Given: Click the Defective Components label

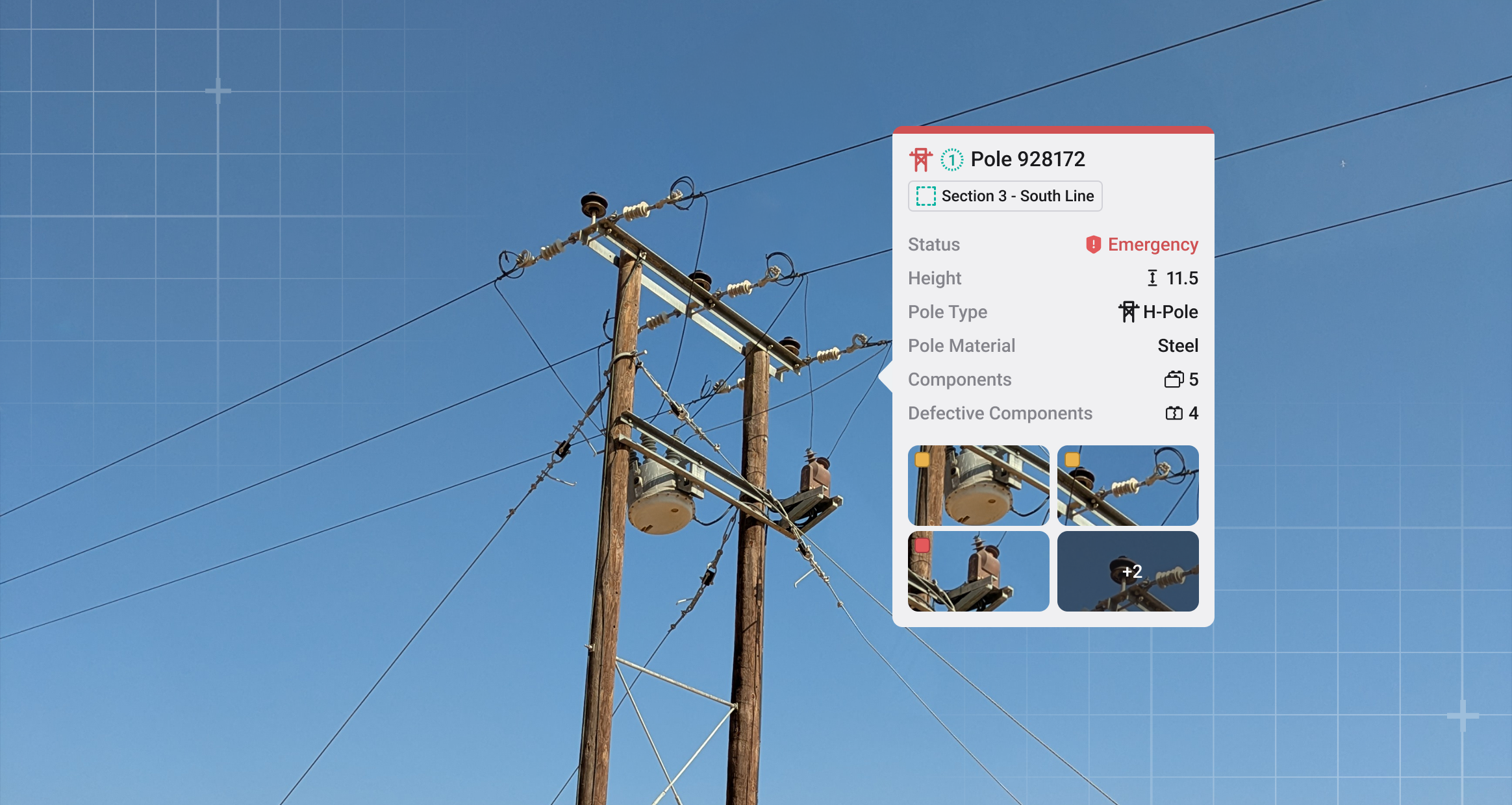Looking at the screenshot, I should pyautogui.click(x=1000, y=414).
